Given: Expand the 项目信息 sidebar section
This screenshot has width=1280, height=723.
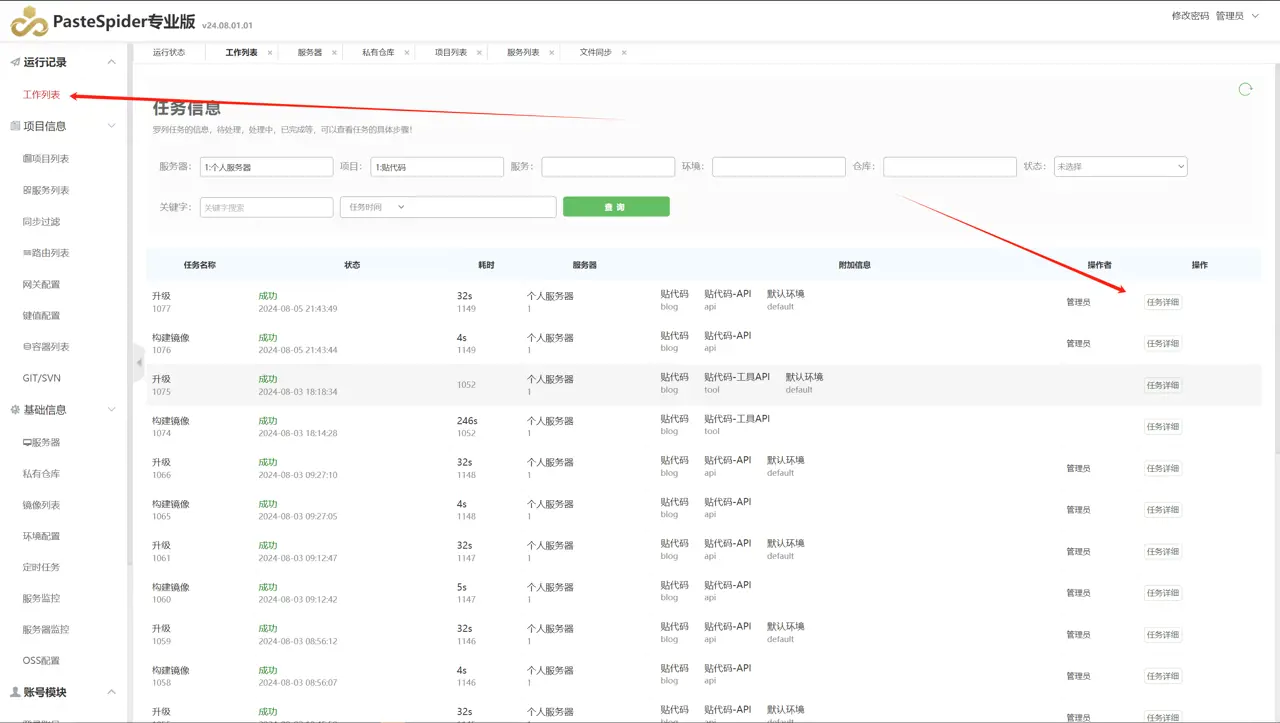Looking at the screenshot, I should (111, 126).
